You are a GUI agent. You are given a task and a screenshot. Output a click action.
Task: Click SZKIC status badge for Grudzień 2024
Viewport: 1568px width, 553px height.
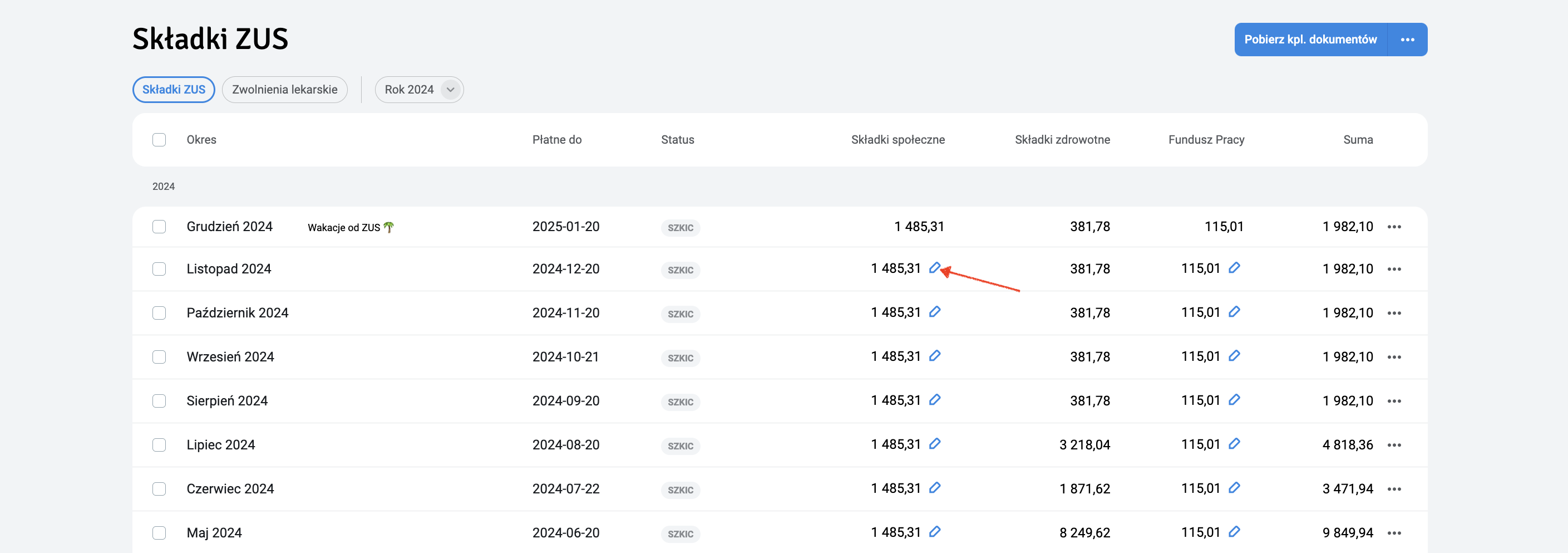coord(681,228)
